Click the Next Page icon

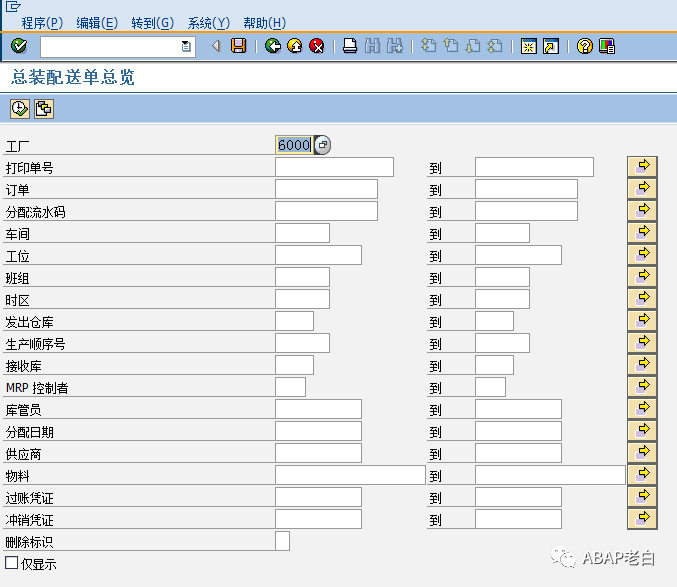(x=473, y=46)
